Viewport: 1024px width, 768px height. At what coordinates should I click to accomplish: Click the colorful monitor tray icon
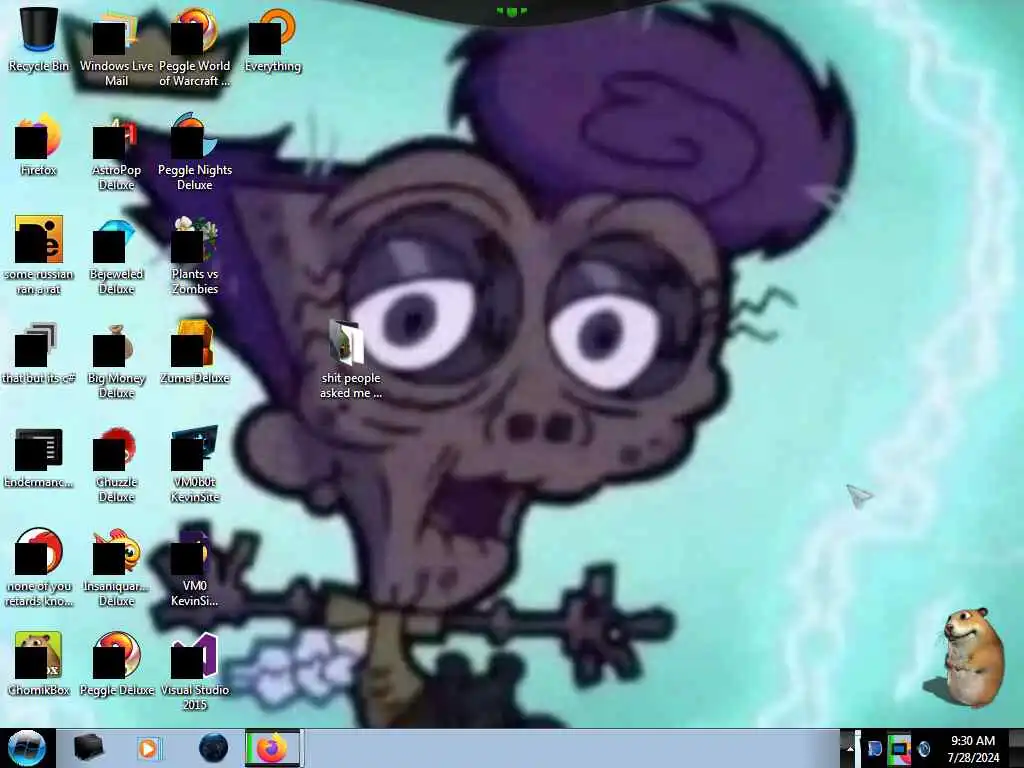click(899, 748)
